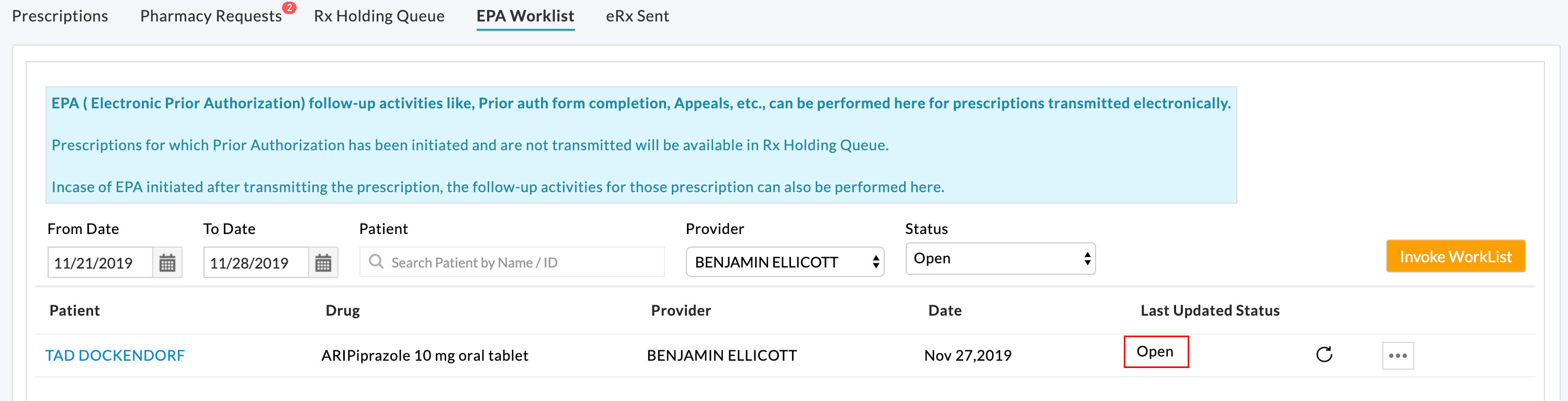The width and height of the screenshot is (1568, 401).
Task: Switch to the Rx Holding Queue tab
Action: (379, 16)
